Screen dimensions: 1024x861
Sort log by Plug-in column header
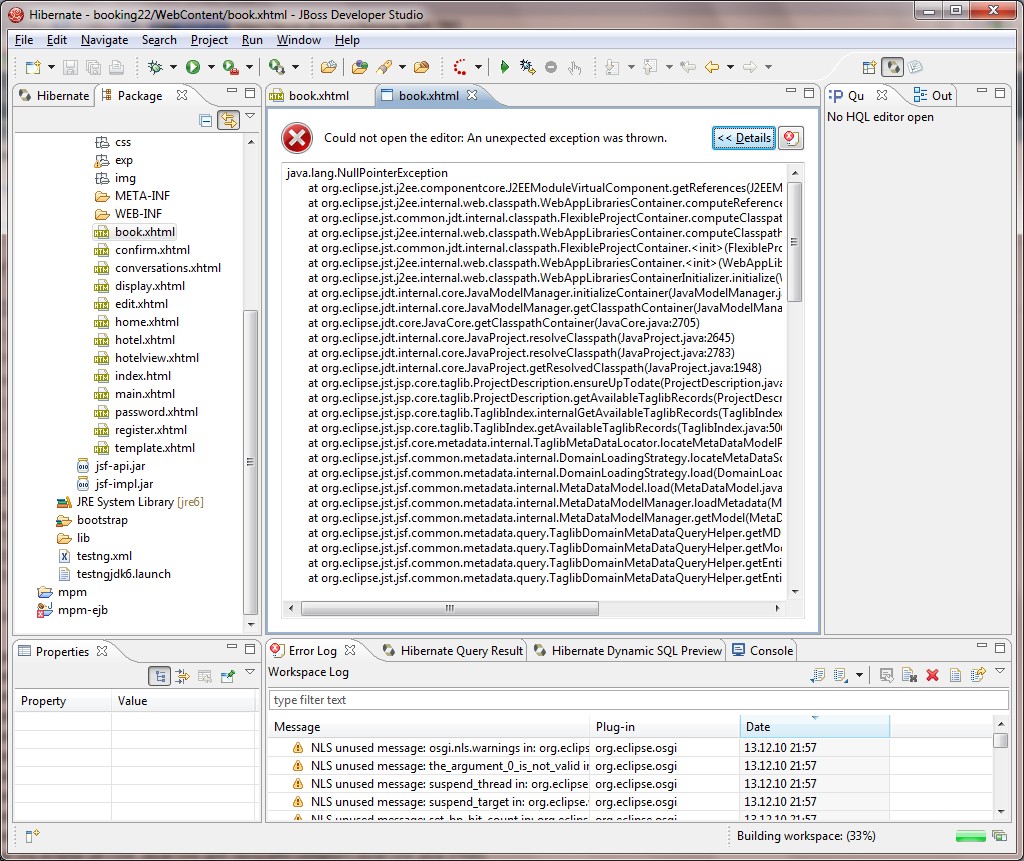click(x=664, y=726)
